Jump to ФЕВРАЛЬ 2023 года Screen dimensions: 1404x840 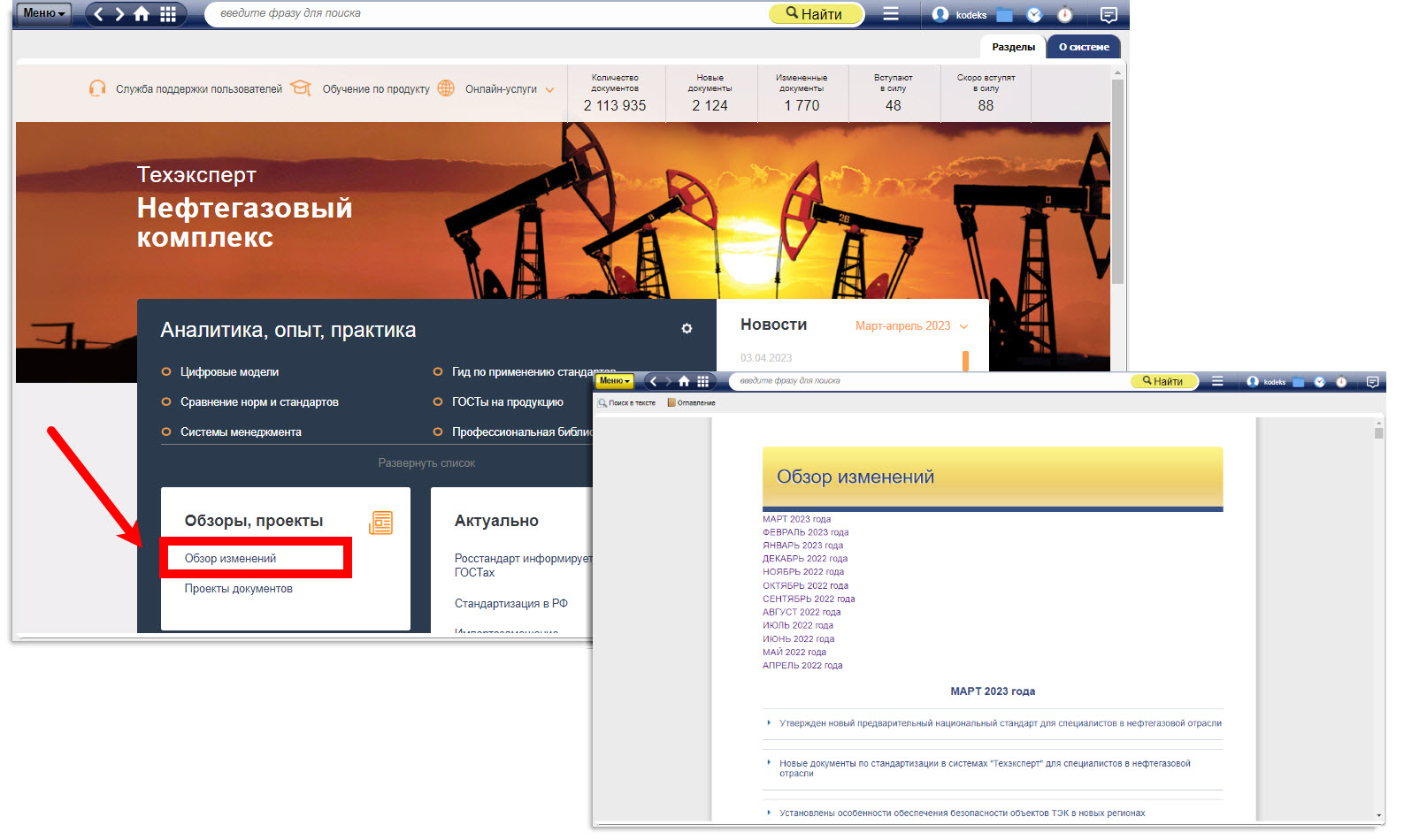coord(805,532)
